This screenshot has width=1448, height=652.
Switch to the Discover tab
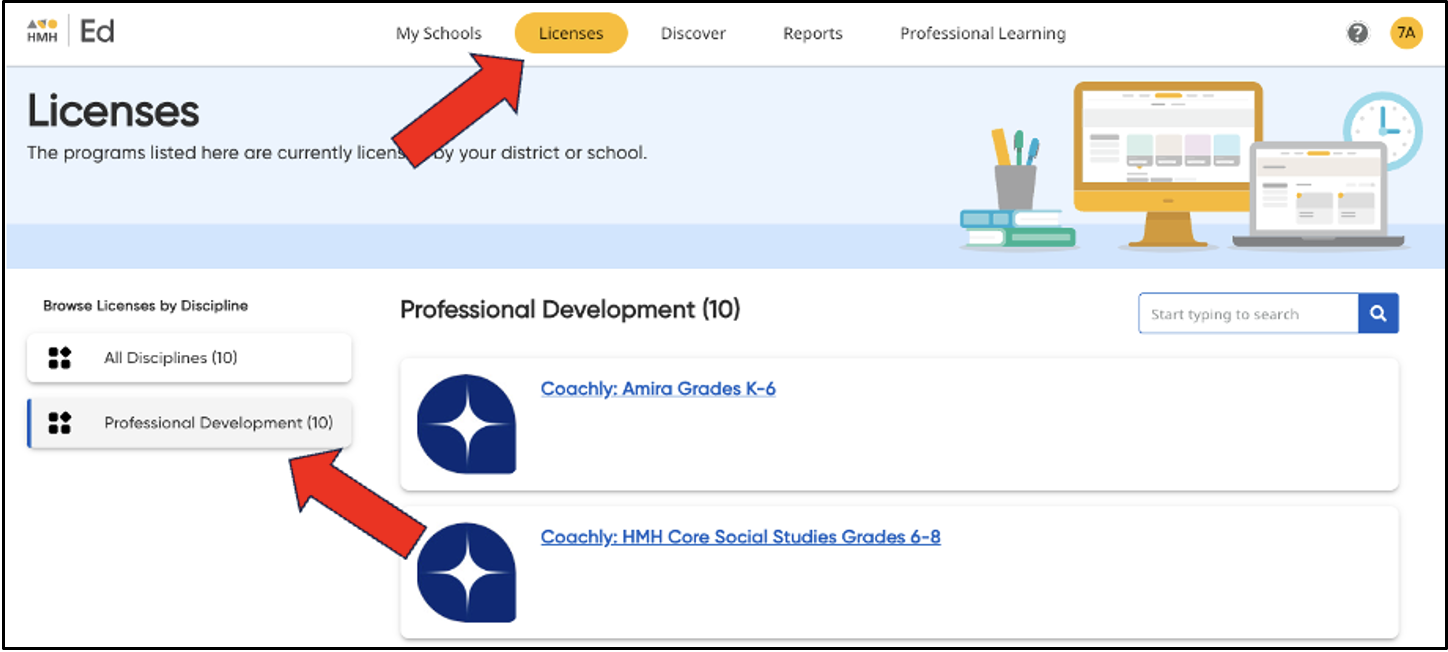coord(693,33)
